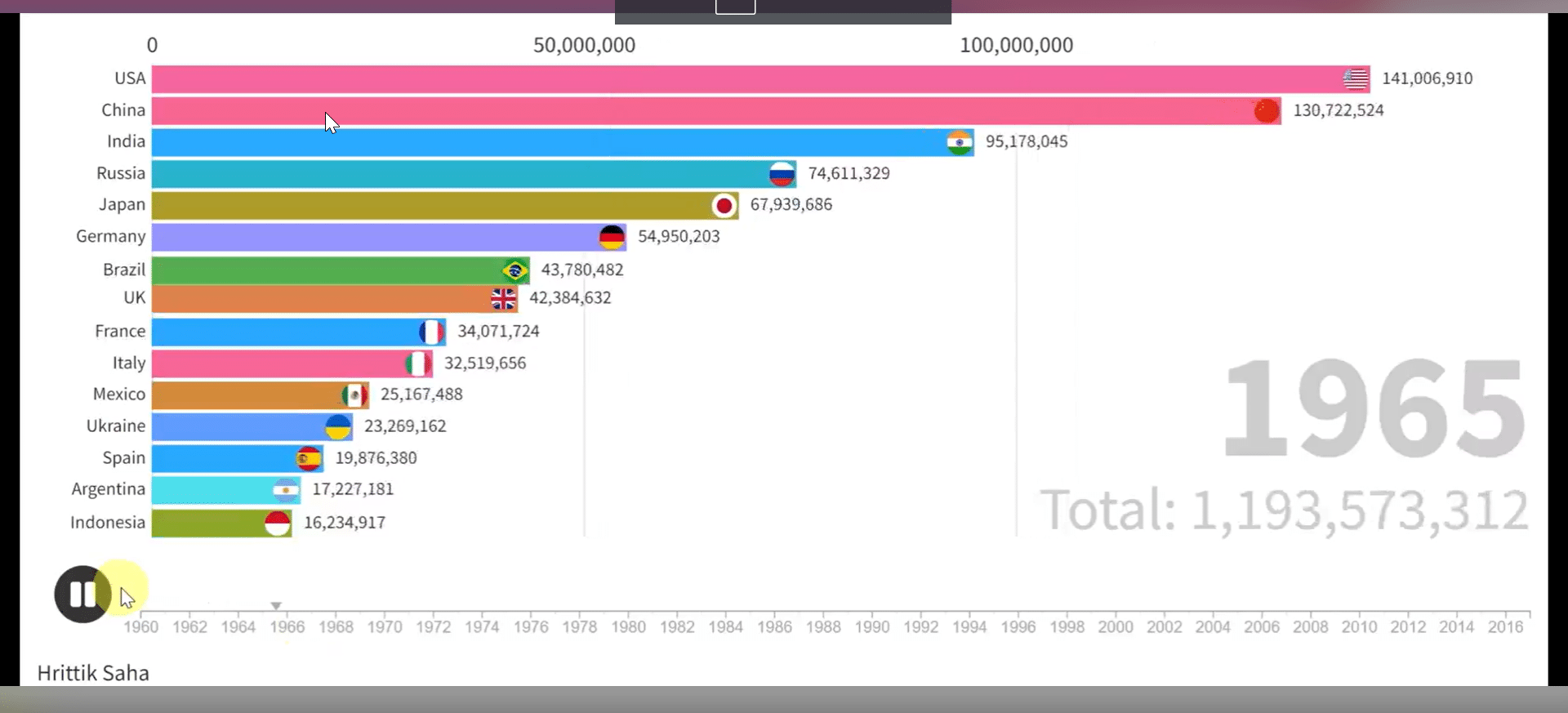
Task: Click the small box in top bar
Action: pos(735,7)
